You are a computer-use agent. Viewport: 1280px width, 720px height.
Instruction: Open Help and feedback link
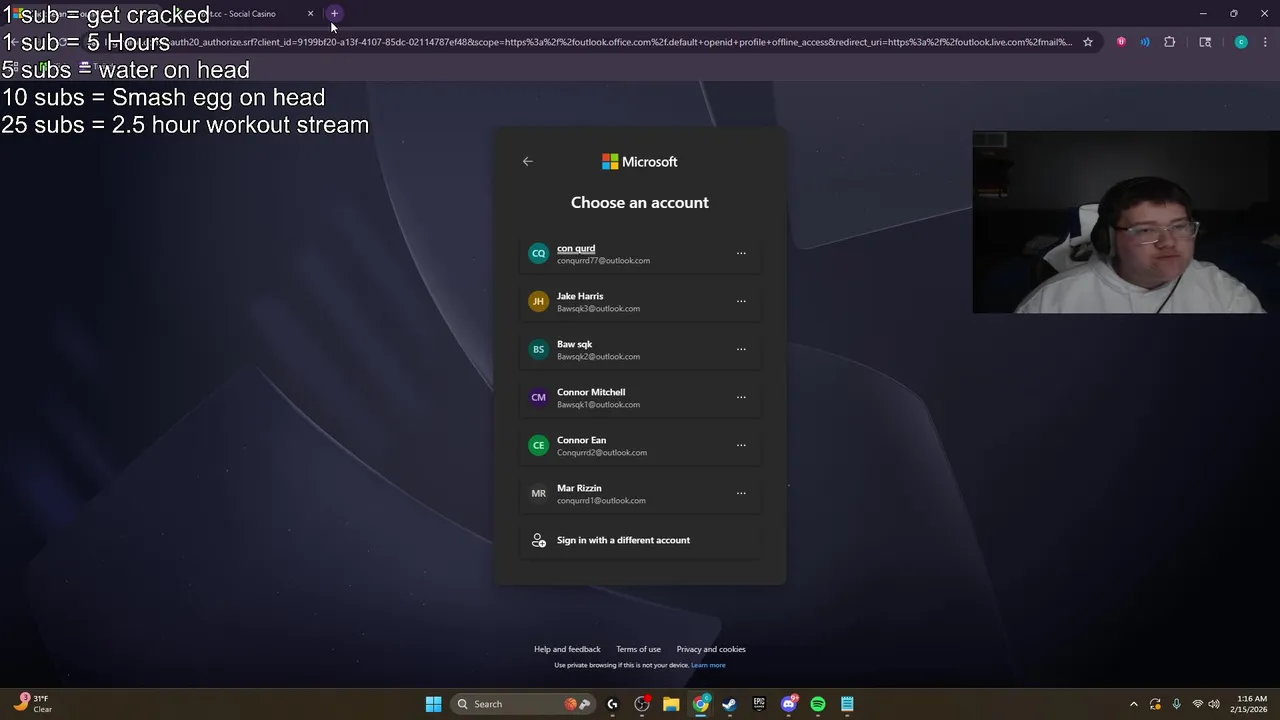(x=567, y=649)
